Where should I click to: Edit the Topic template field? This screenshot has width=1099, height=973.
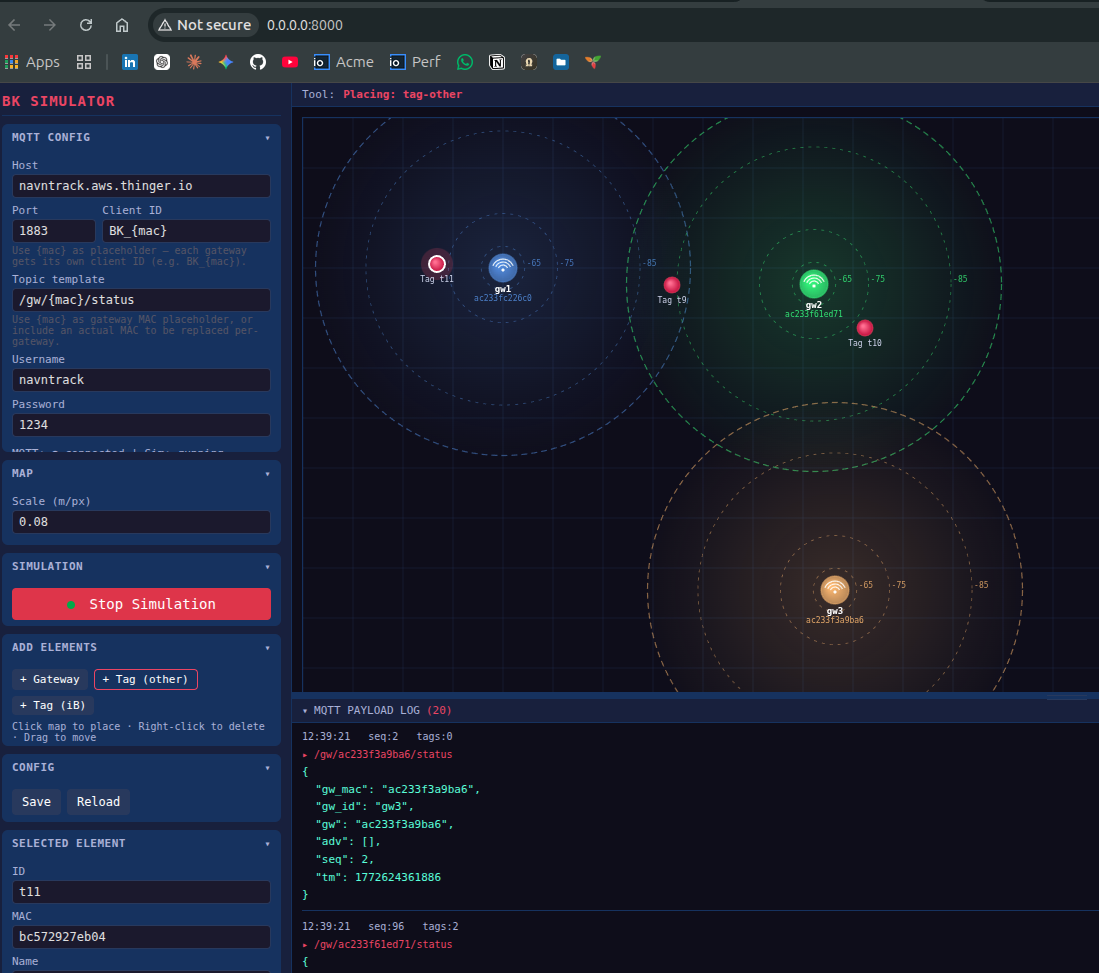coord(142,300)
